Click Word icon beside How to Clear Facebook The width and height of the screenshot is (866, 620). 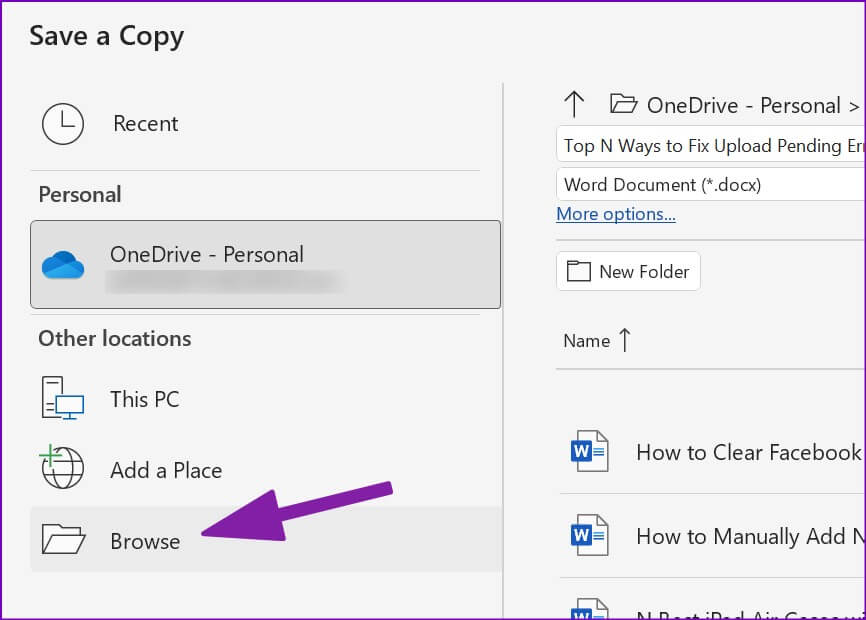[589, 451]
